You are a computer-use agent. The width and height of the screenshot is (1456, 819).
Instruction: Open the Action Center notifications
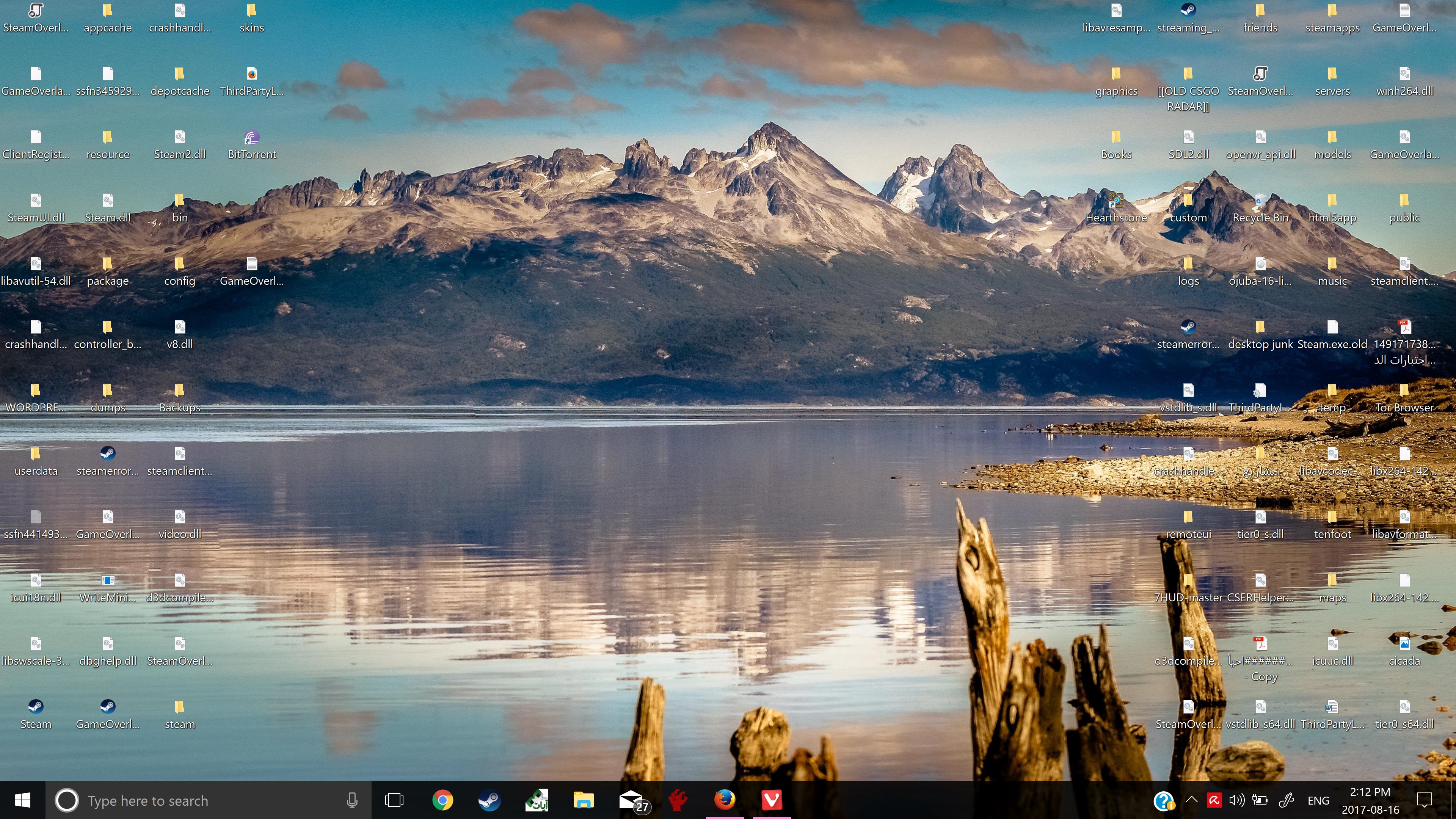(1425, 800)
